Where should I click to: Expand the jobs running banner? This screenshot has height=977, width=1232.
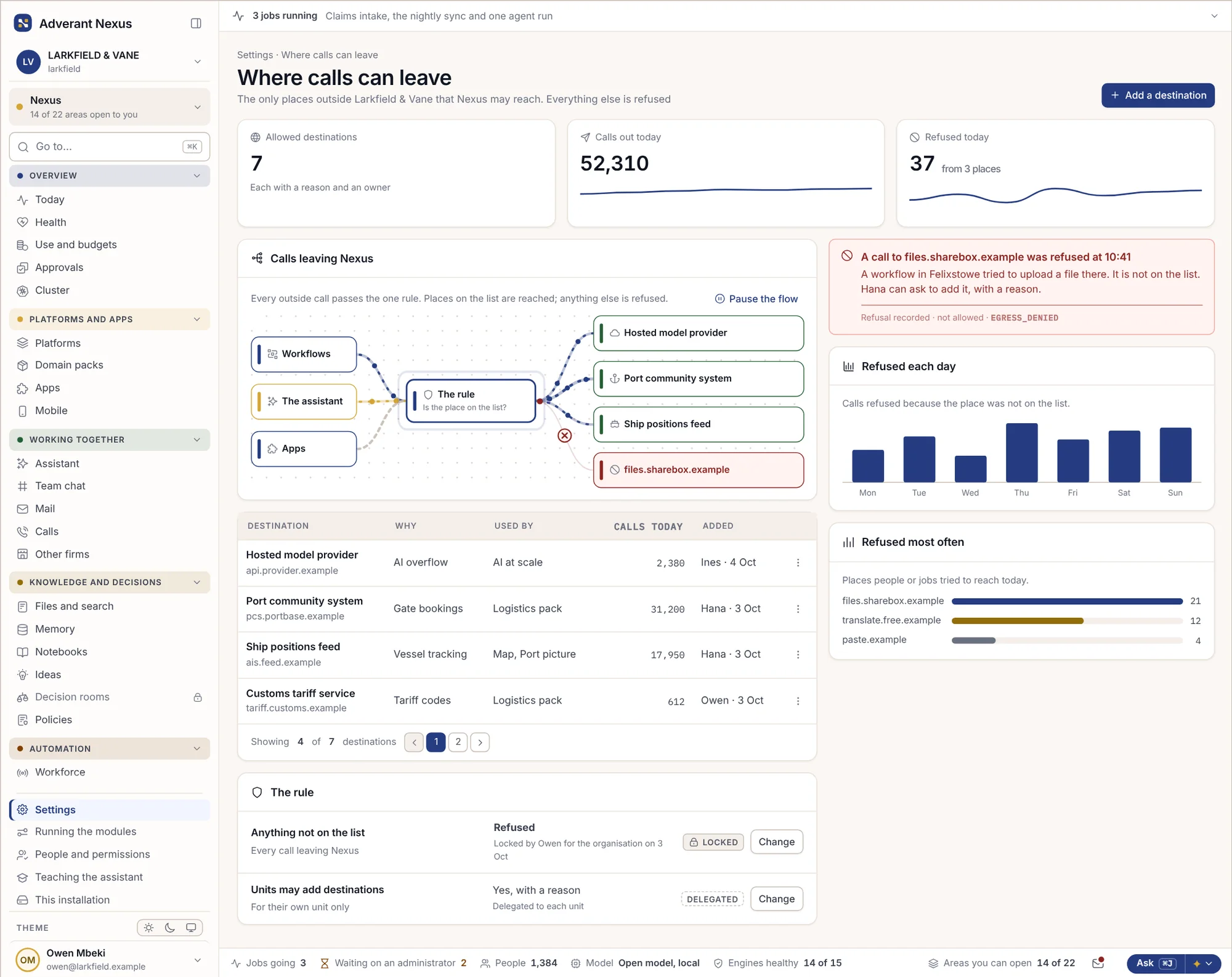(x=1214, y=16)
